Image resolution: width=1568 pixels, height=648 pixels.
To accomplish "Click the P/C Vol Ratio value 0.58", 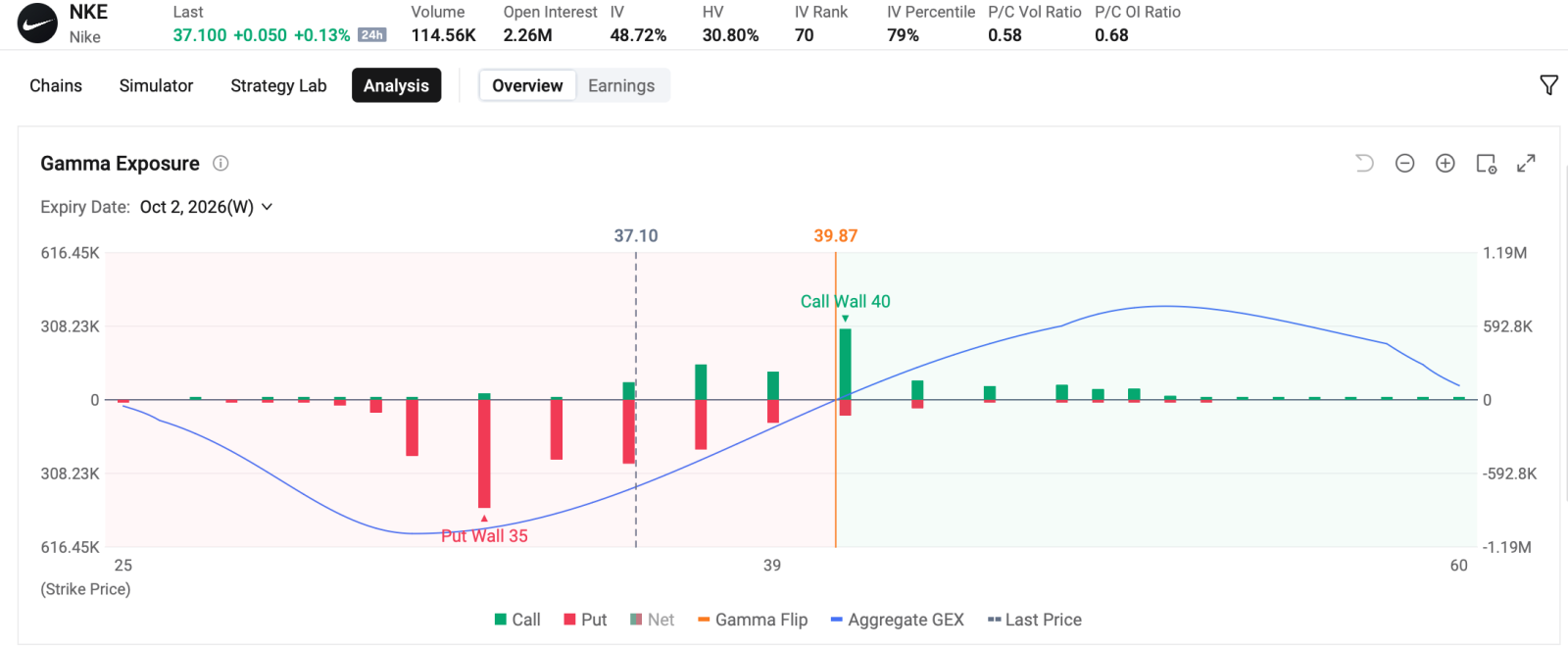I will 1004,35.
